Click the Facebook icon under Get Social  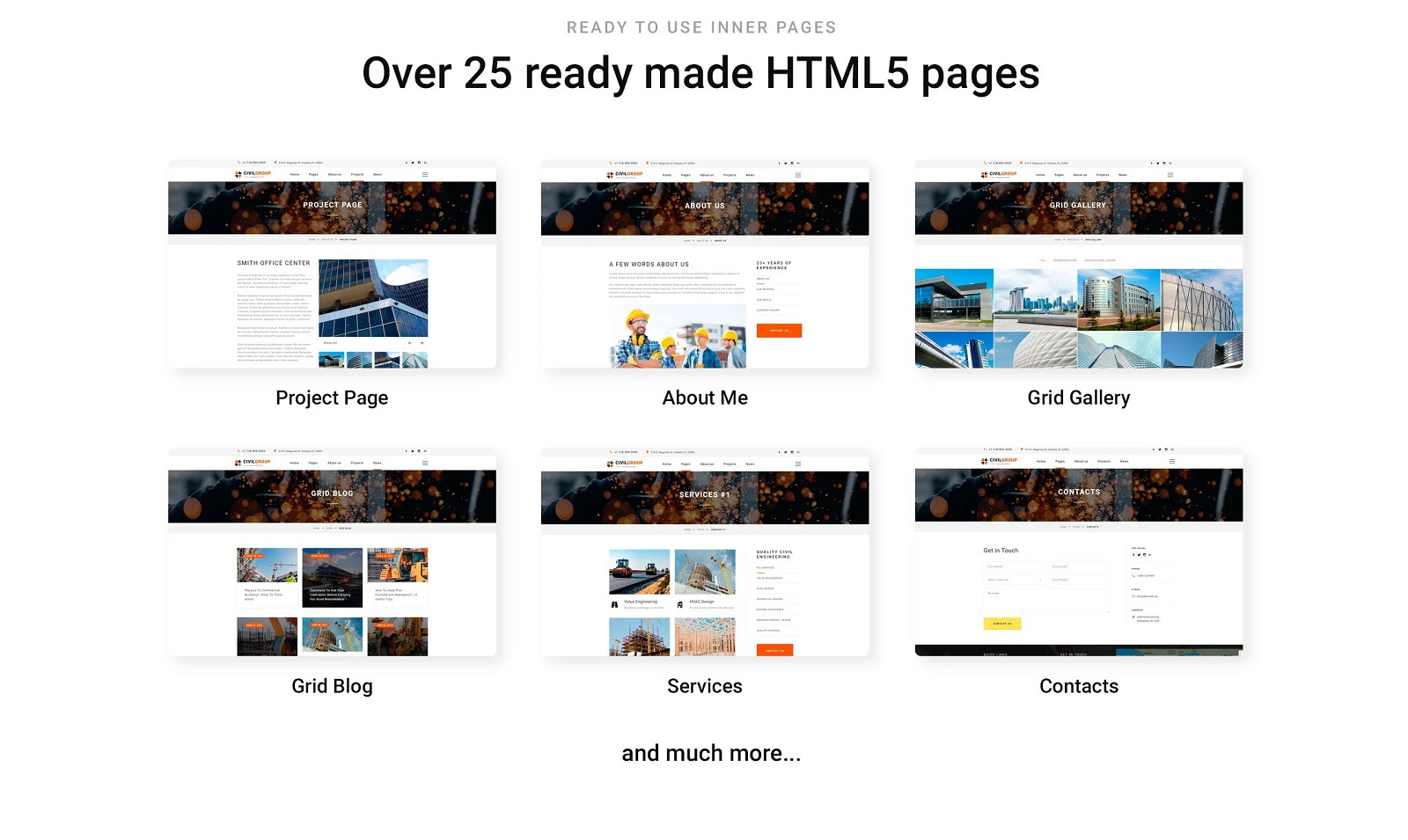click(x=1133, y=555)
